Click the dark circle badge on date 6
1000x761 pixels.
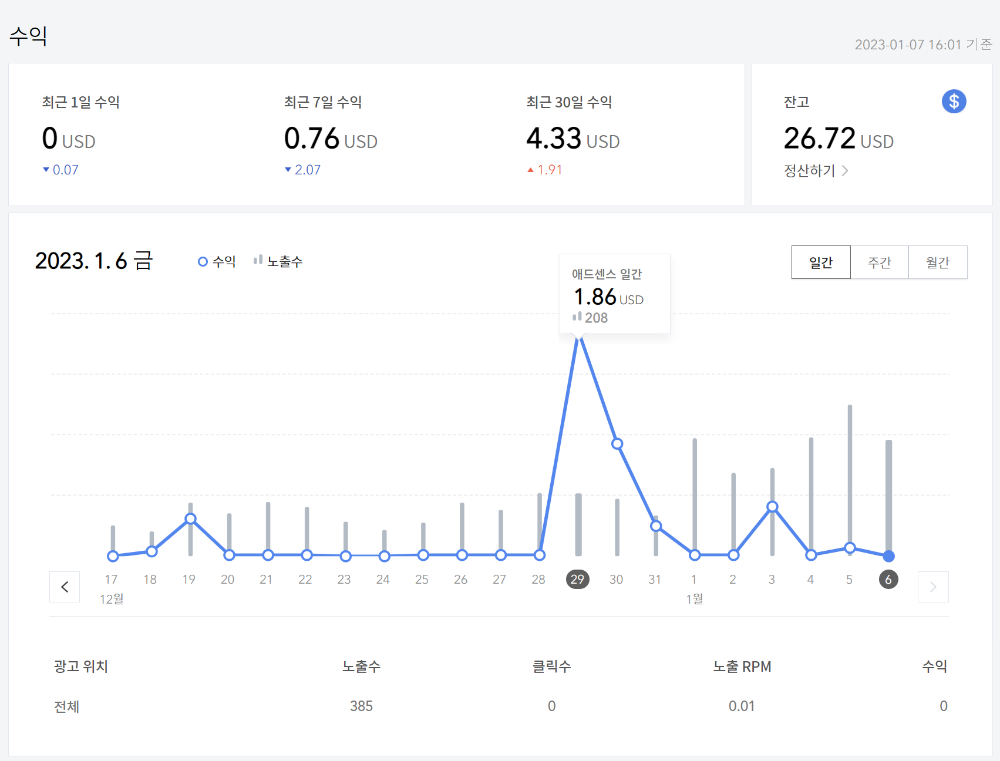click(887, 579)
